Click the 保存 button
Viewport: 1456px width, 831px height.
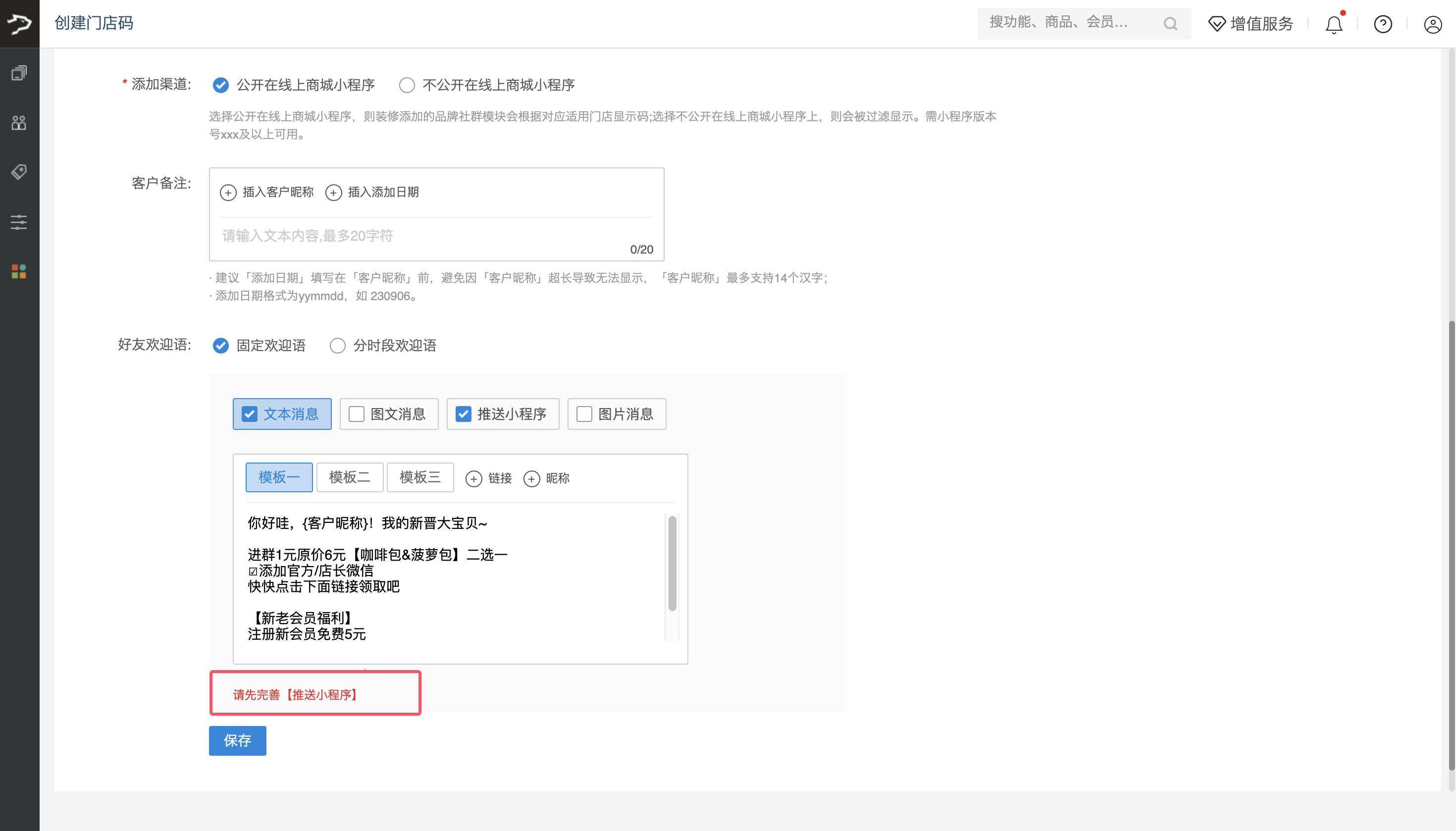click(x=237, y=740)
